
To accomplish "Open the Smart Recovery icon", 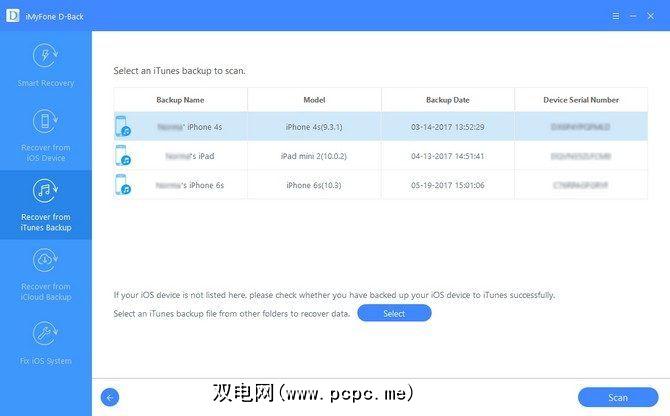I will click(x=45, y=56).
